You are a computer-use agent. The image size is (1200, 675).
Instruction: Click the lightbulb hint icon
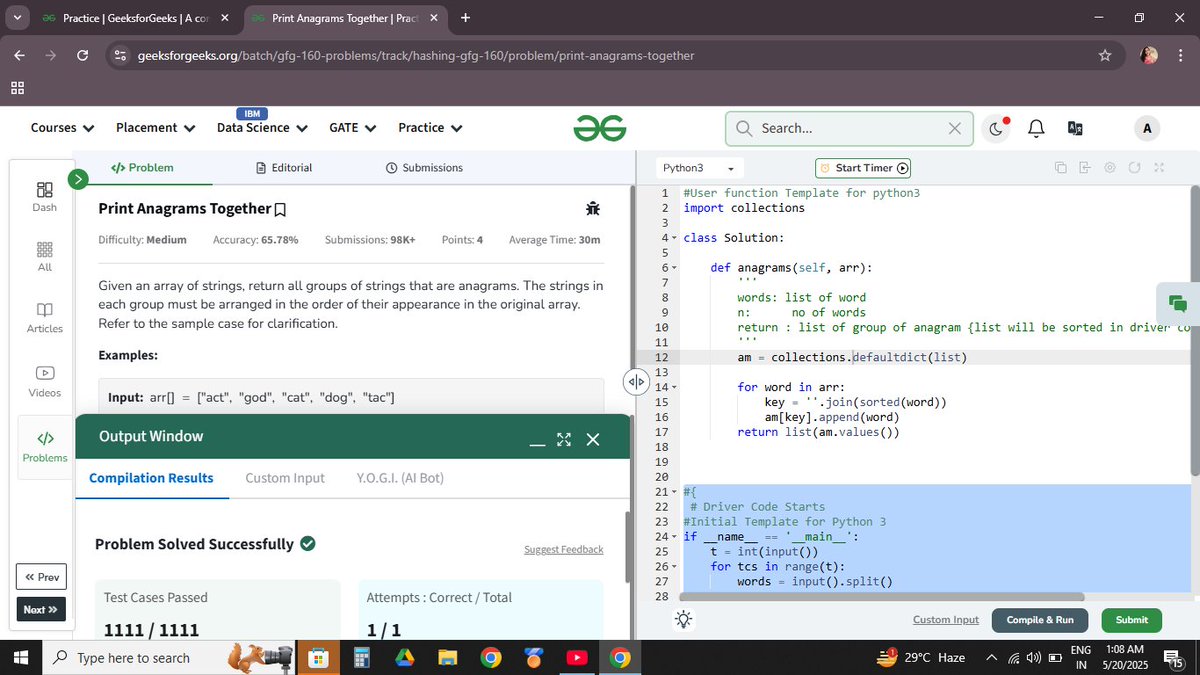coord(684,619)
